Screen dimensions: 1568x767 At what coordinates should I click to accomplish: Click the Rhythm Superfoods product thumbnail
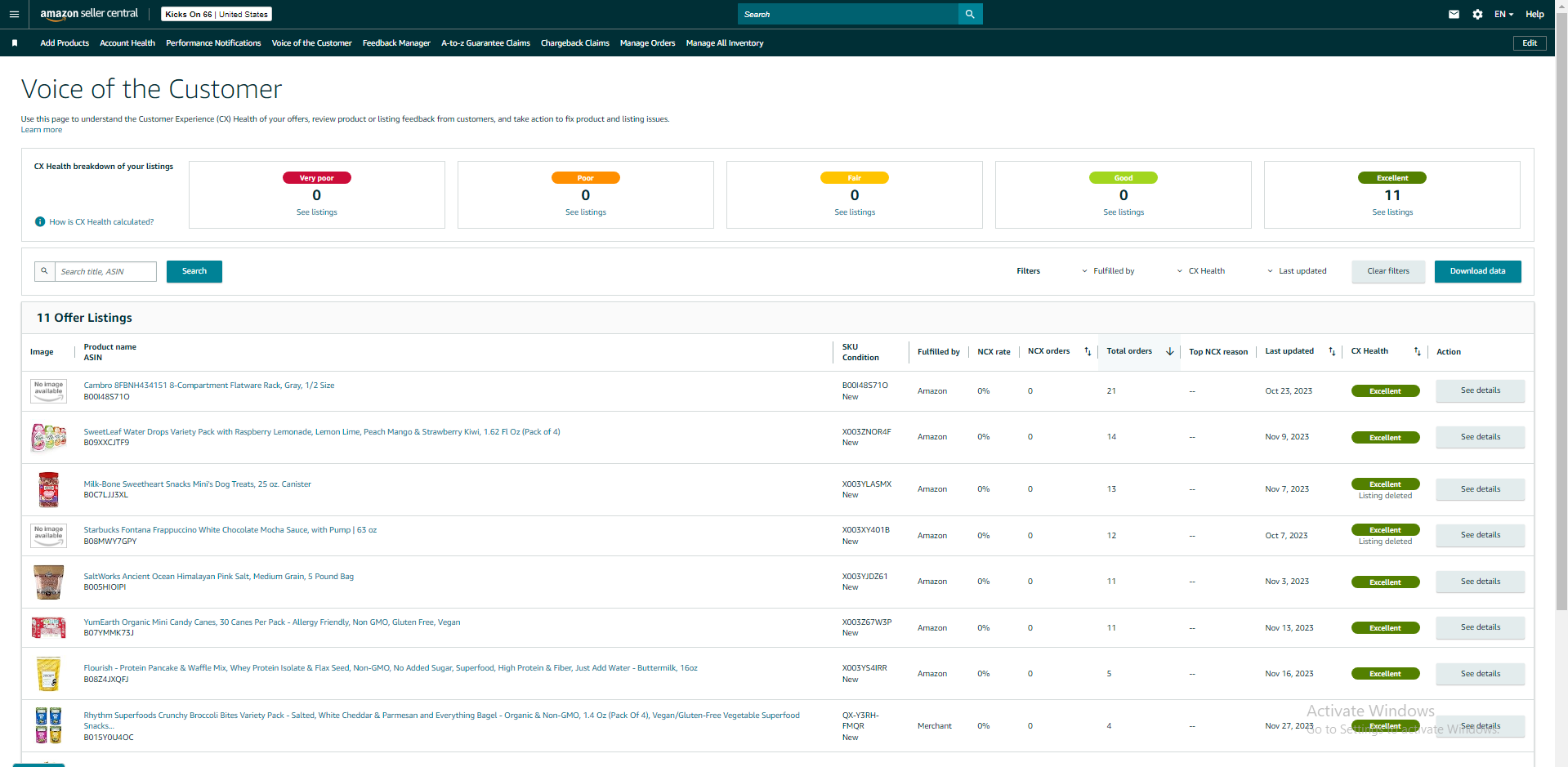pos(48,725)
